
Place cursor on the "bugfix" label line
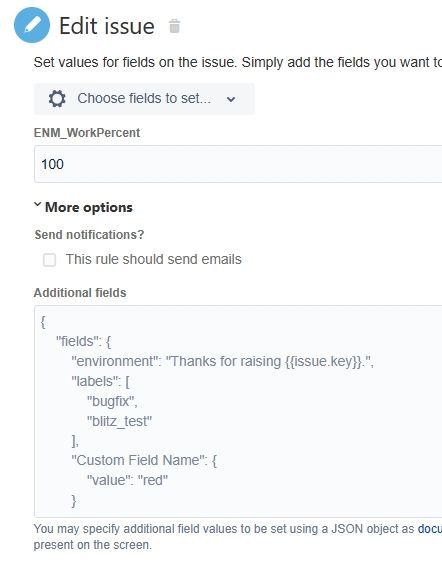coord(112,402)
